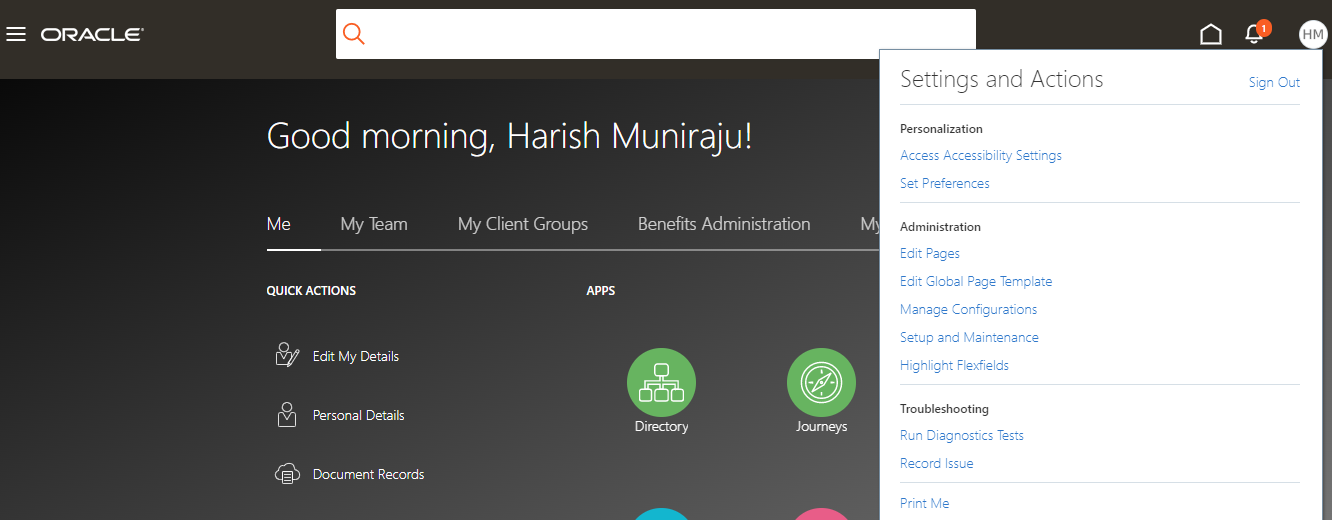Open the Journeys app icon

[821, 382]
